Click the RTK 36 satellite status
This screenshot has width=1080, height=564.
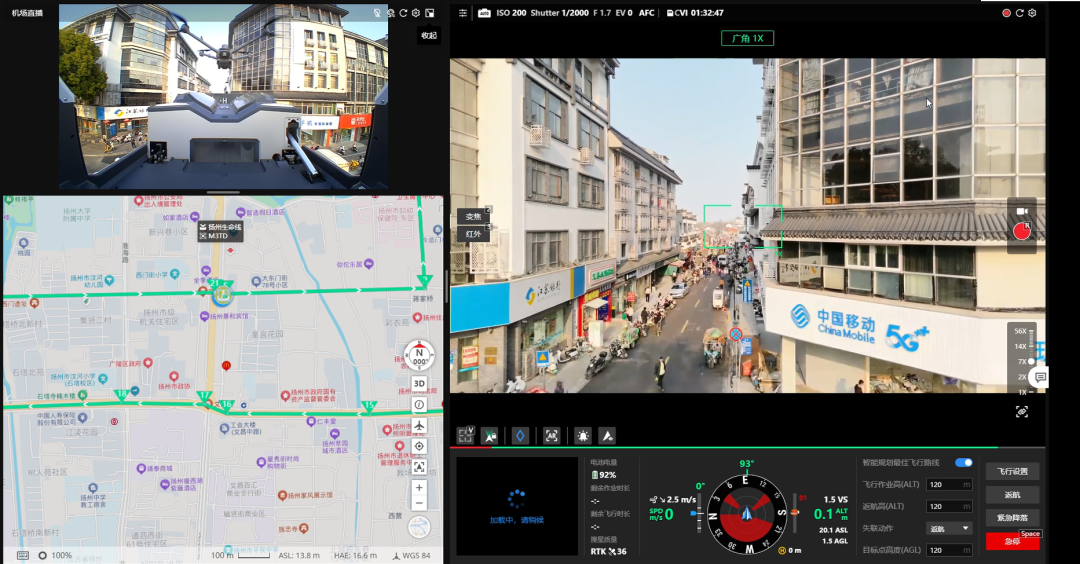[609, 552]
